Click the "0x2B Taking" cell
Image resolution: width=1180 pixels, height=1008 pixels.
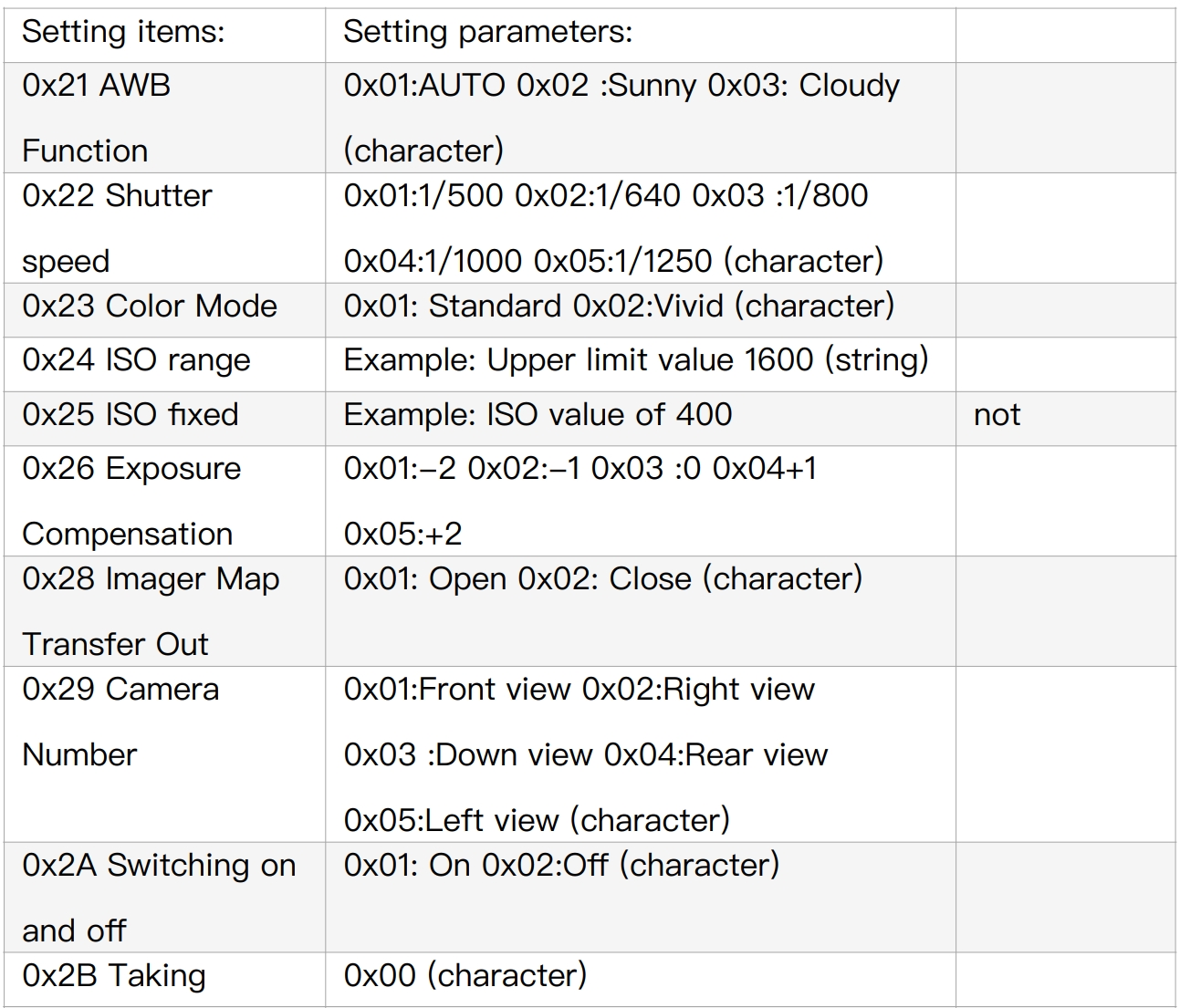tap(114, 976)
